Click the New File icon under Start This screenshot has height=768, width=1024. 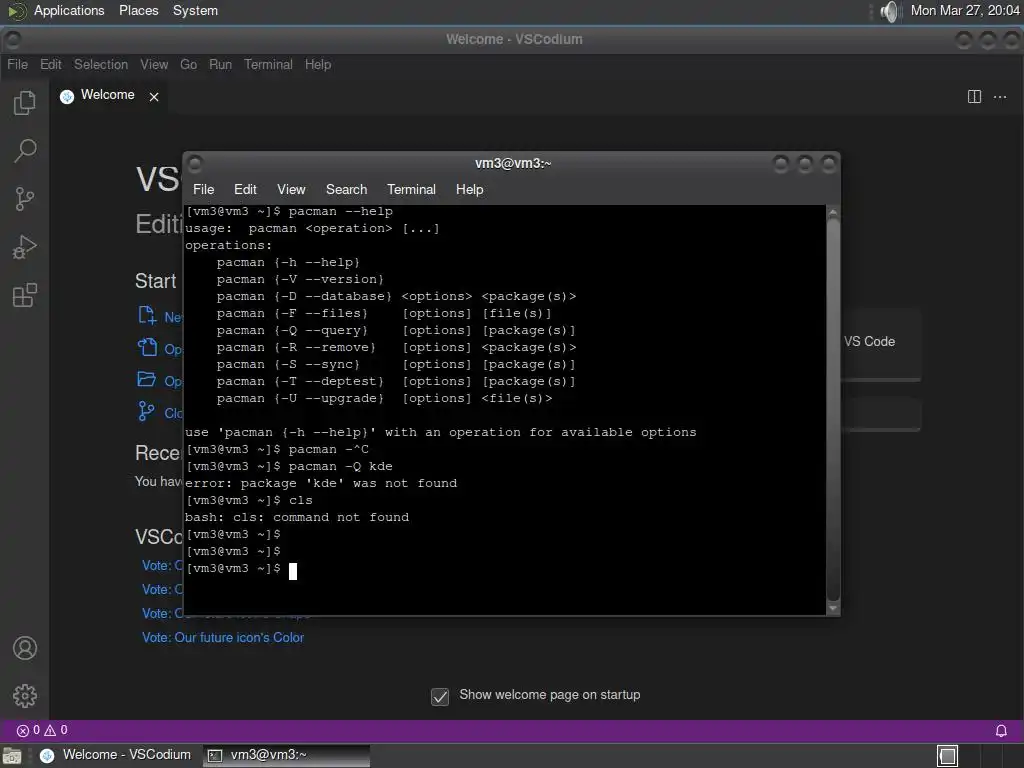pos(147,315)
